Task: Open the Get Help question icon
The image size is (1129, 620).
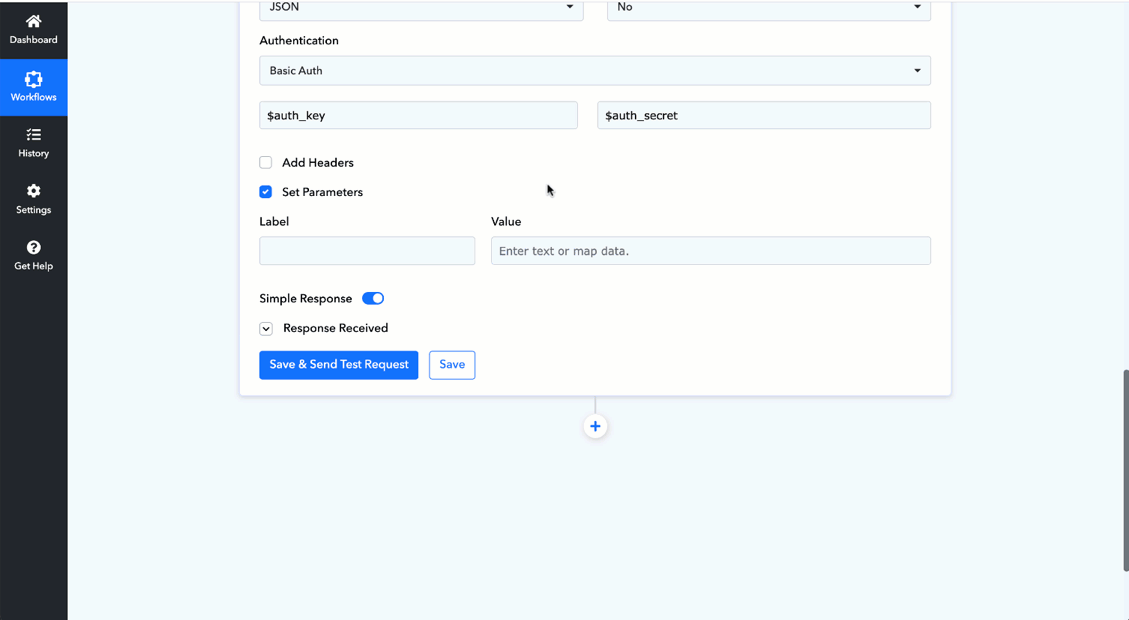Action: [x=33, y=247]
